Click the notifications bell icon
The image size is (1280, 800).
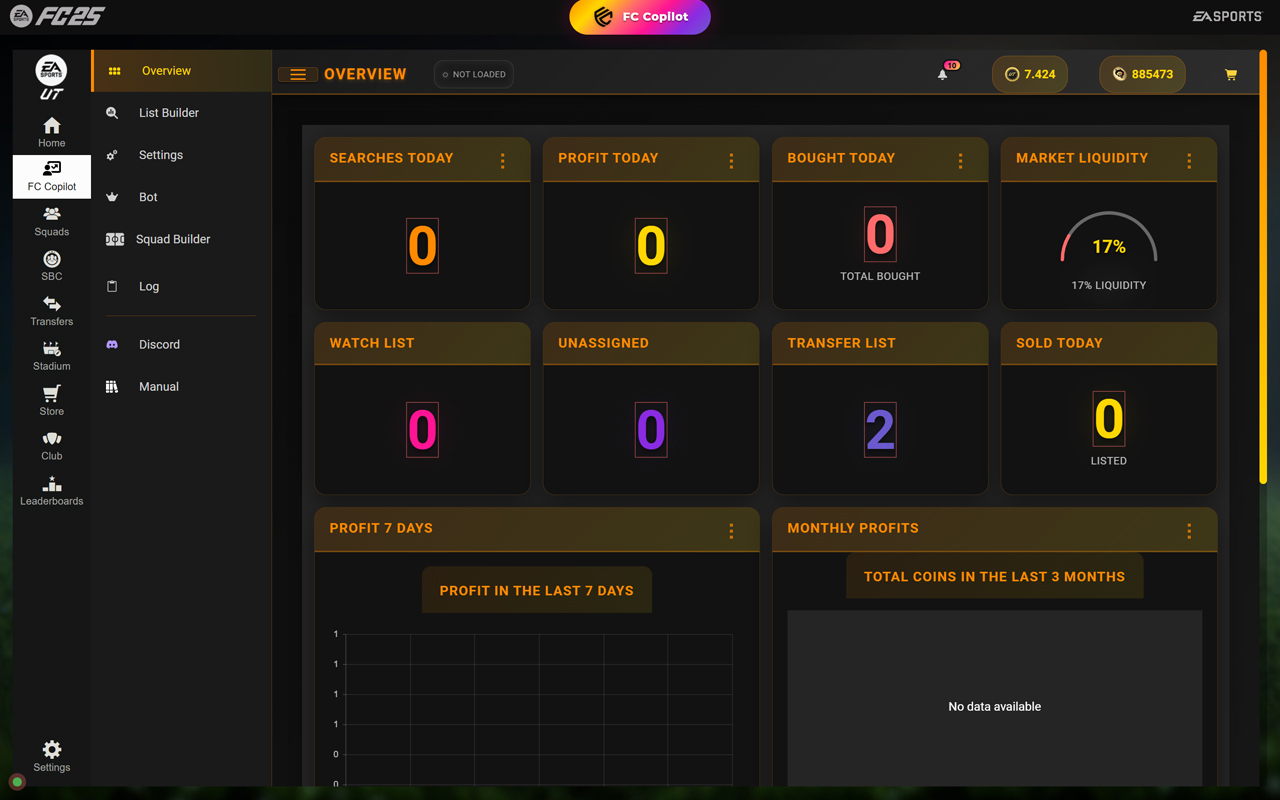tap(942, 74)
